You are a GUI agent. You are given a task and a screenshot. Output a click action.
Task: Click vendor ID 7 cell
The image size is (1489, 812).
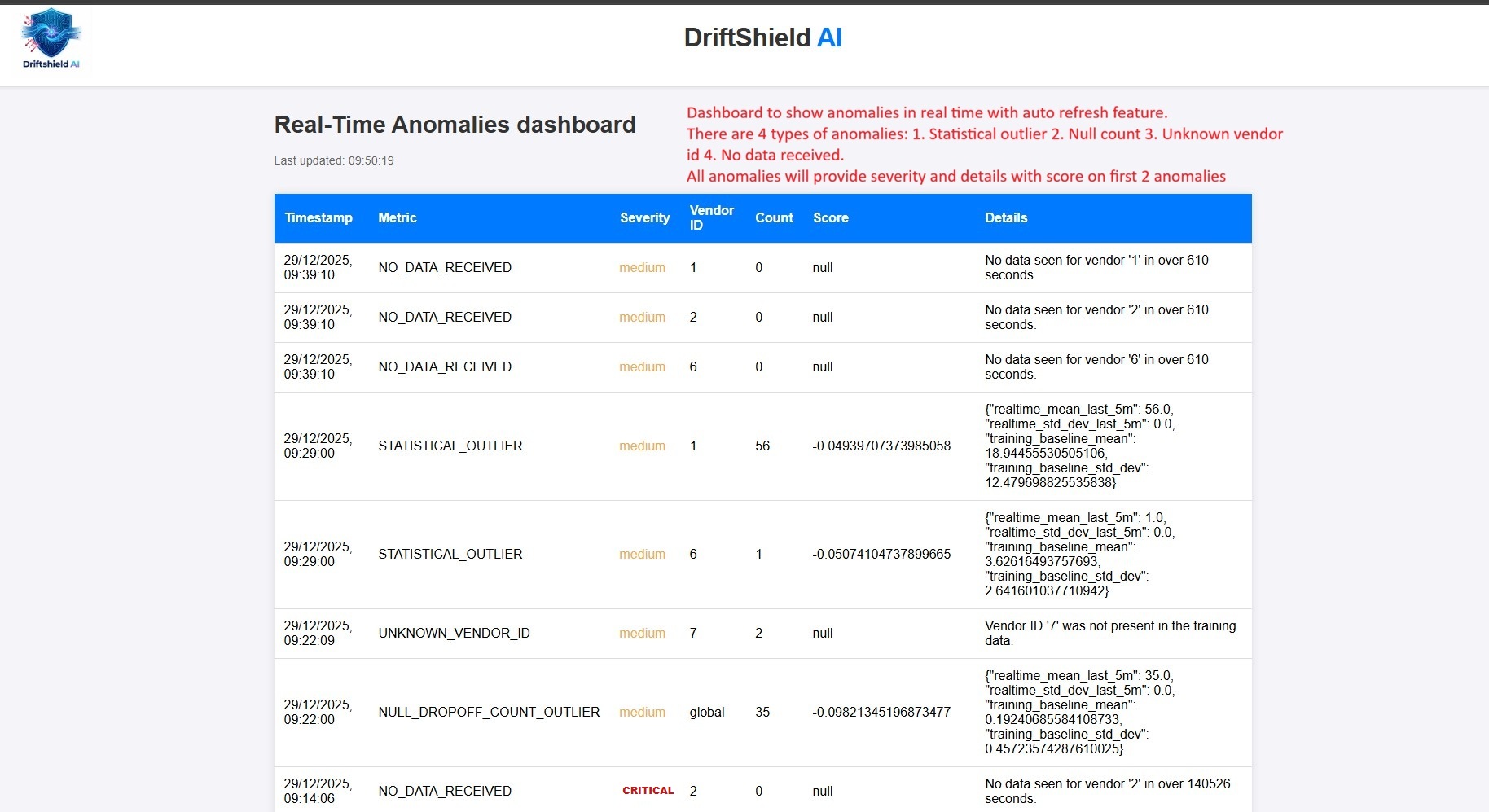tap(693, 633)
